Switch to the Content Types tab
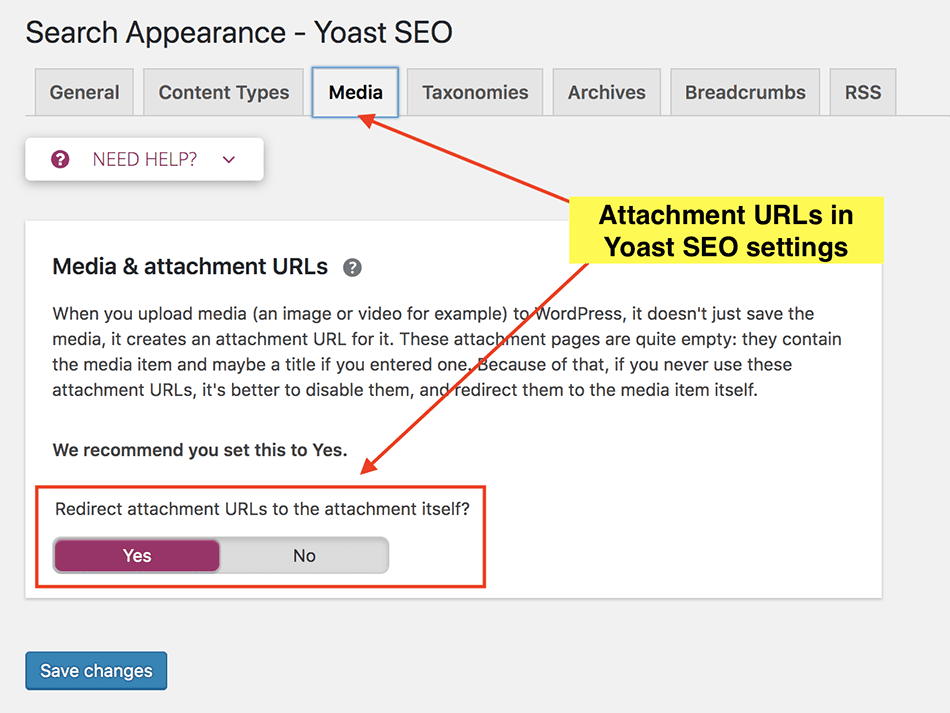 (x=224, y=92)
